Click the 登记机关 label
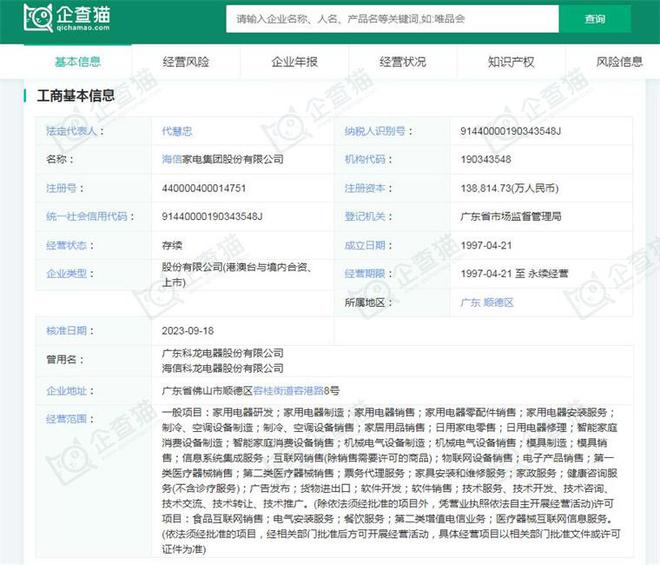This screenshot has width=660, height=565. pos(368,216)
